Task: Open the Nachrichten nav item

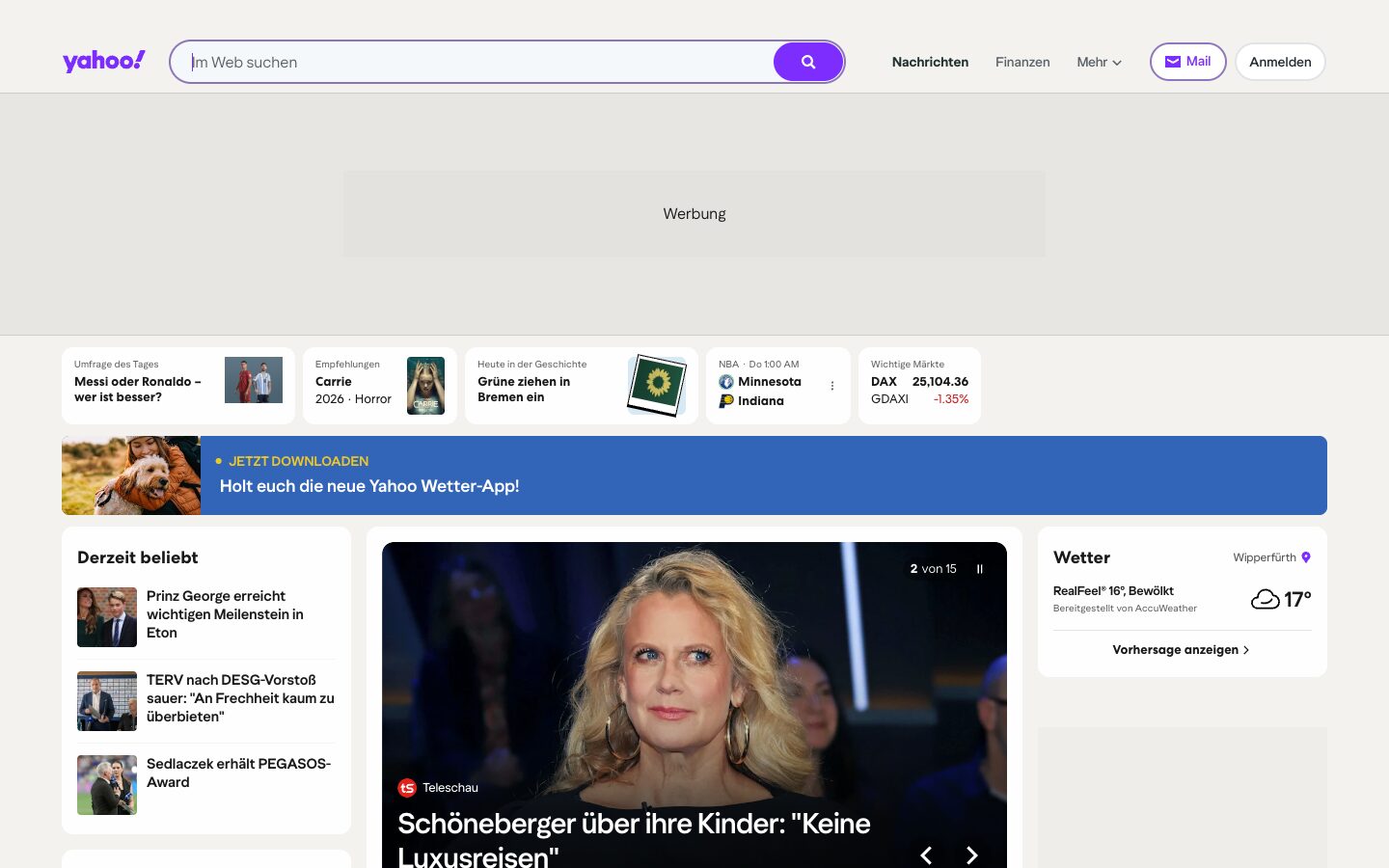Action: coord(930,62)
